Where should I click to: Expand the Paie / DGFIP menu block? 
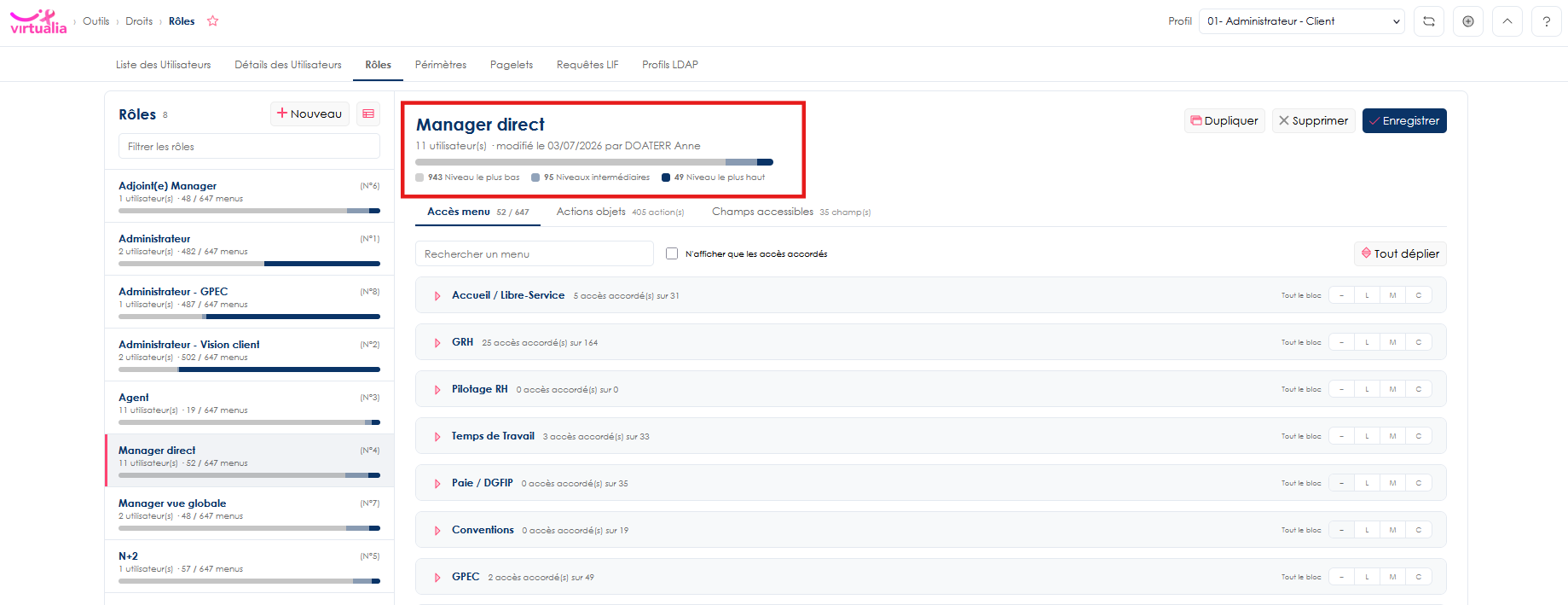point(437,484)
